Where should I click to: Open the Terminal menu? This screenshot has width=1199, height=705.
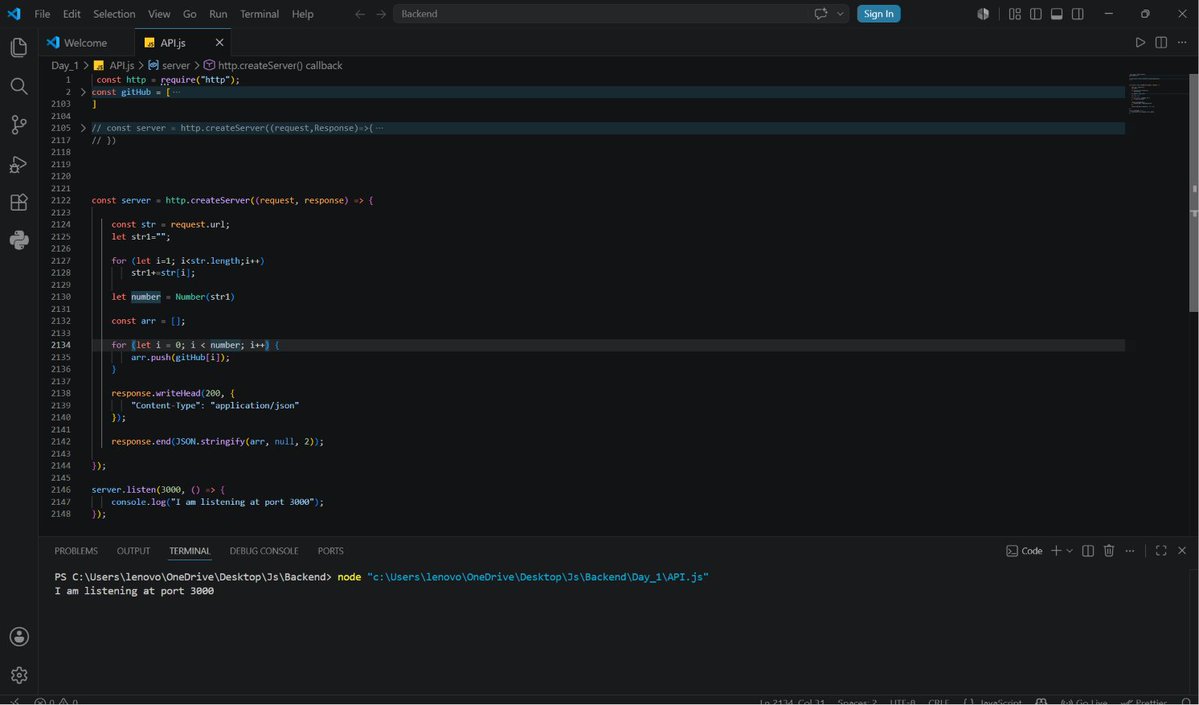[259, 14]
